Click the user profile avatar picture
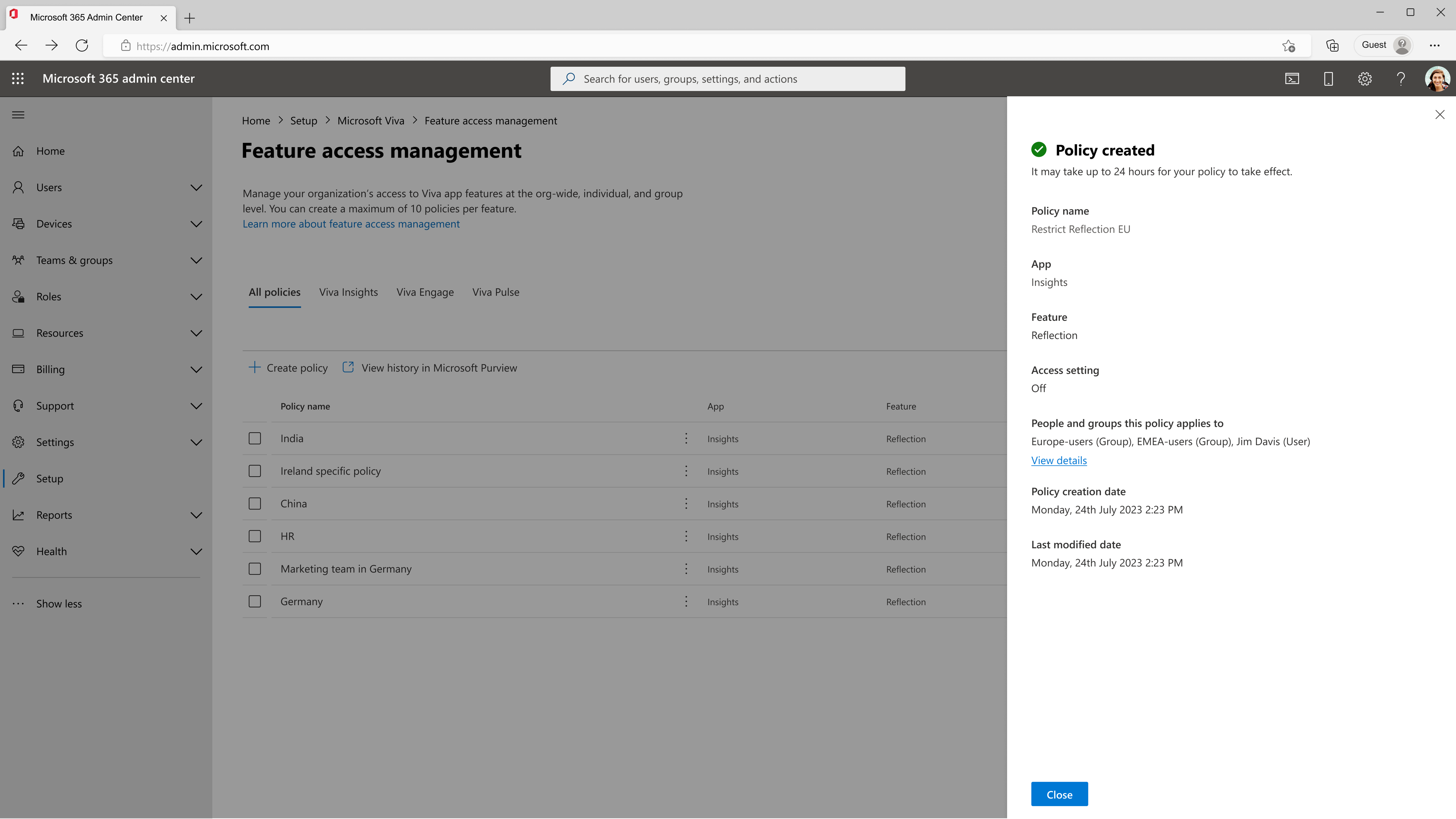The height and width of the screenshot is (819, 1456). 1437,78
